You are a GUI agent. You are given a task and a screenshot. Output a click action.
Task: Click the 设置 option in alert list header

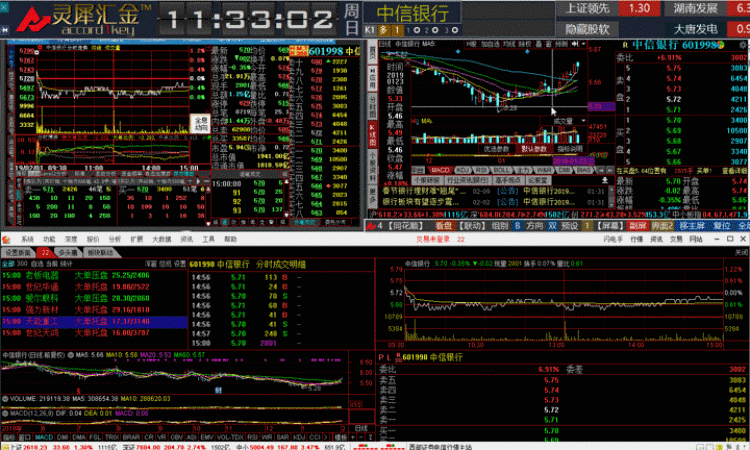pyautogui.click(x=180, y=264)
